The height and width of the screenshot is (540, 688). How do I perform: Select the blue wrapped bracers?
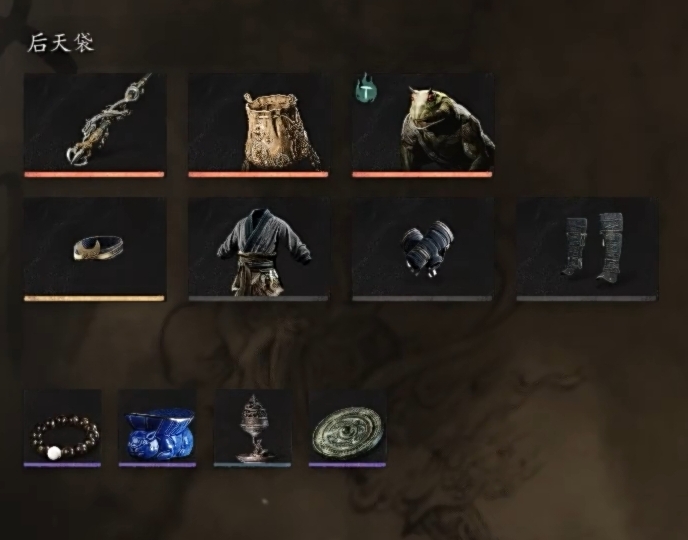pos(423,249)
